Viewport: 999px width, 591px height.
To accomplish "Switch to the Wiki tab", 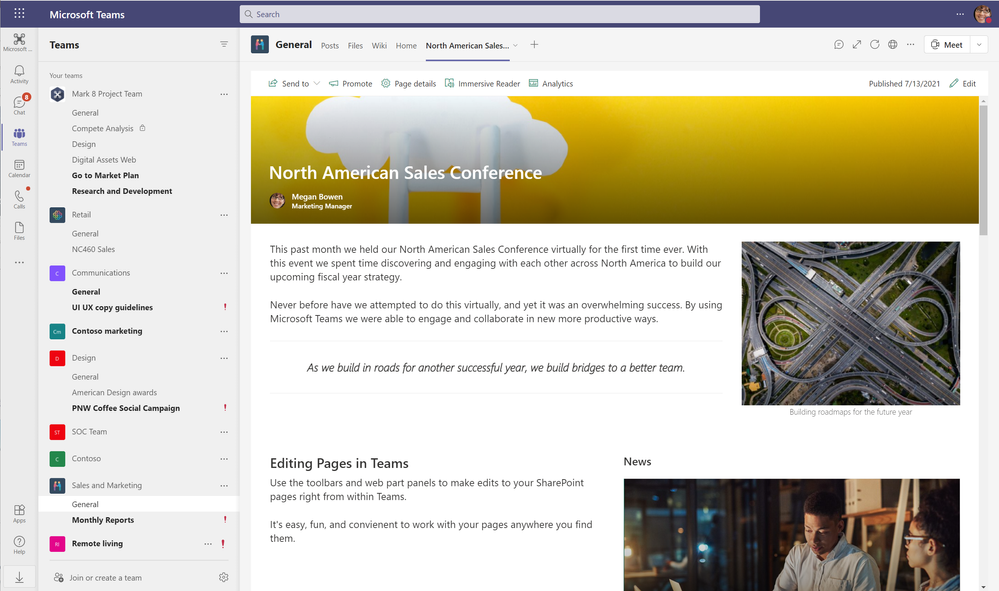I will 379,46.
